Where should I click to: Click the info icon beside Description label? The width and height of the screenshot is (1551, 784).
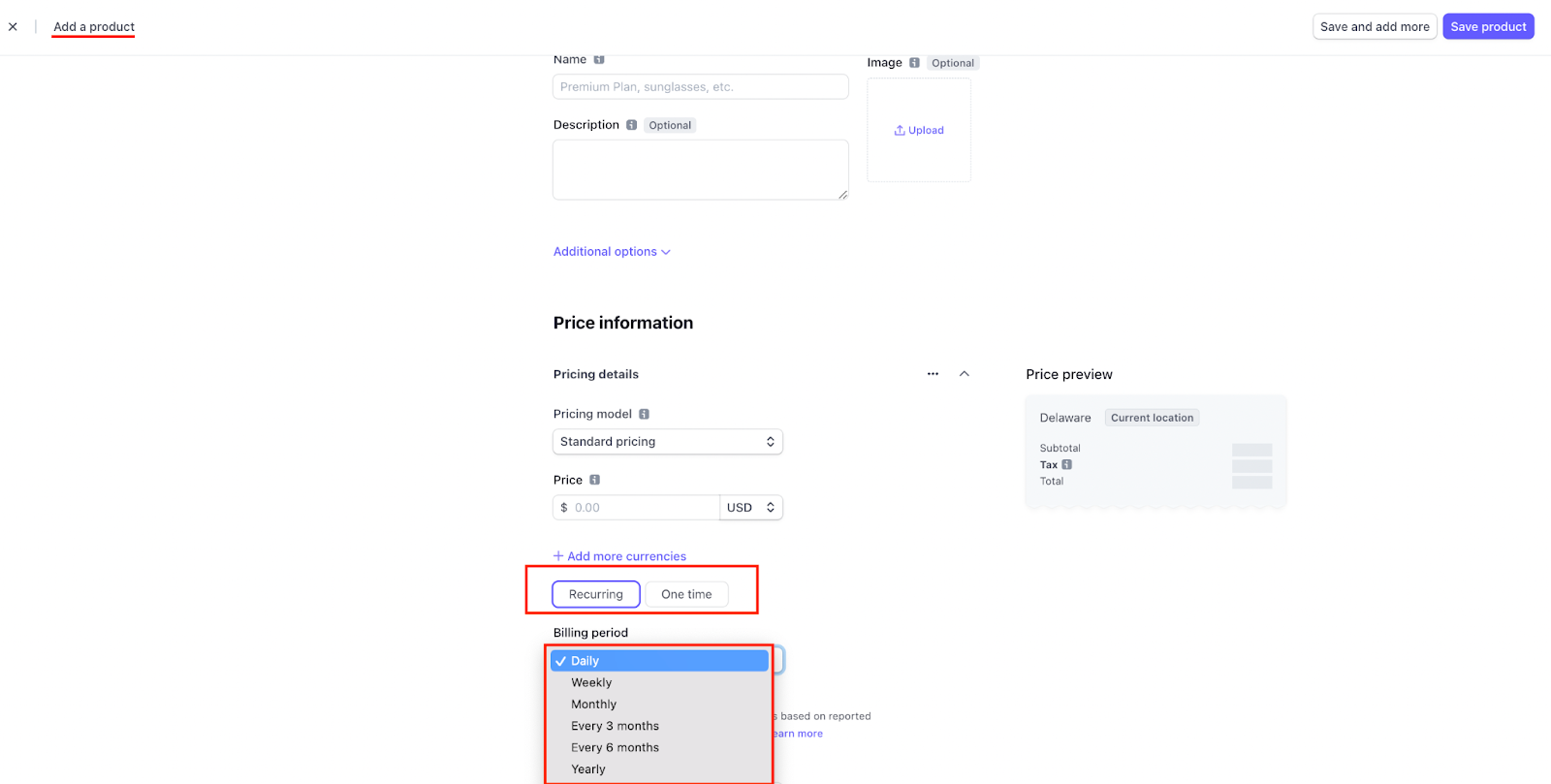pyautogui.click(x=631, y=125)
